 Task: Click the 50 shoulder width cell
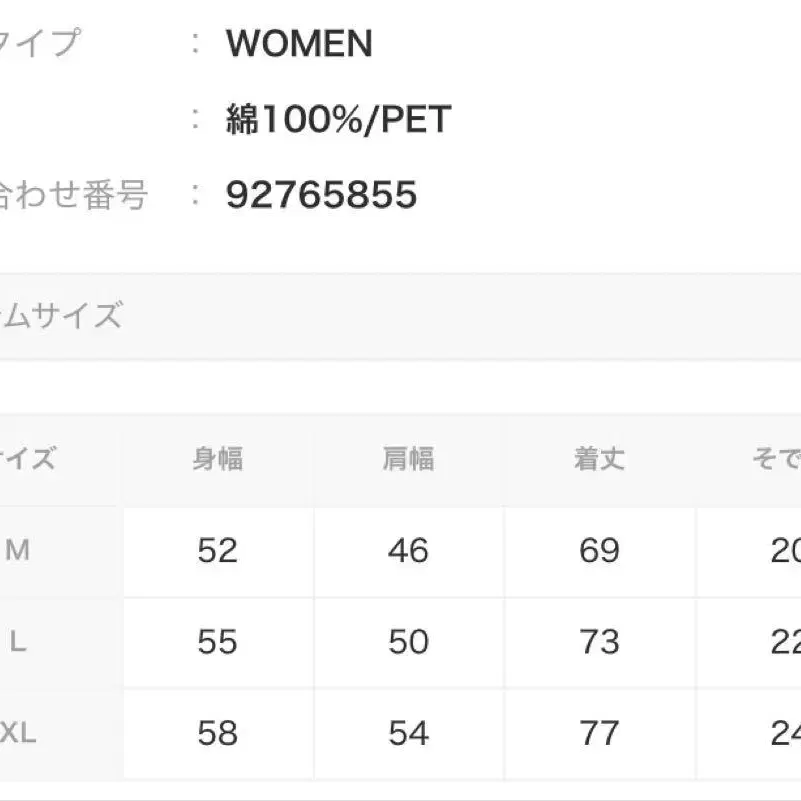[x=408, y=642]
